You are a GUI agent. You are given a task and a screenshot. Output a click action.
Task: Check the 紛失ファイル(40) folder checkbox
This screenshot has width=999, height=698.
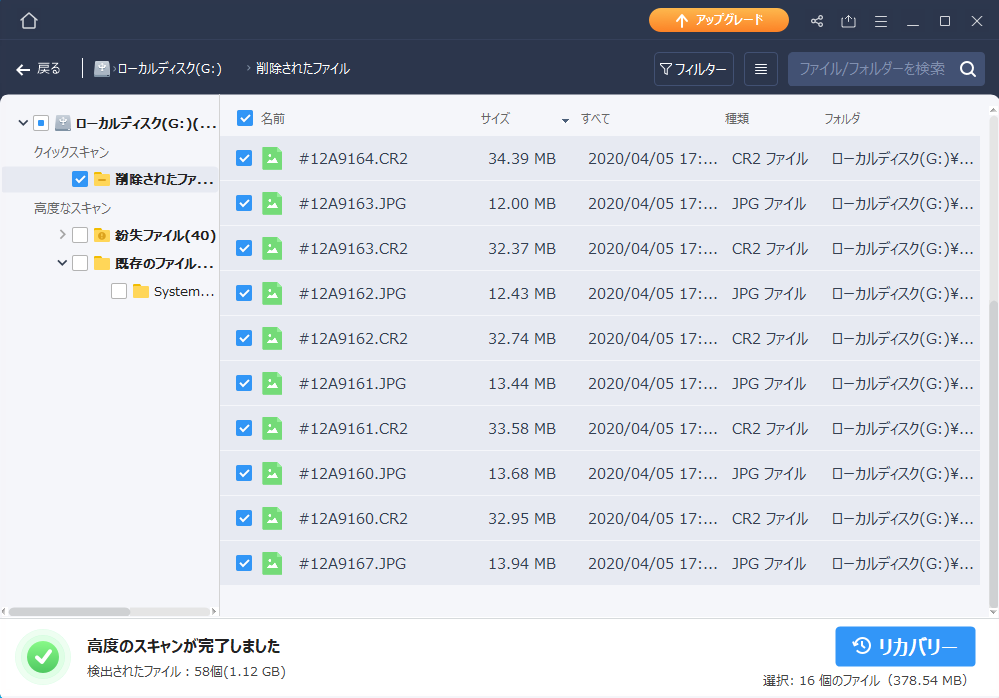pyautogui.click(x=80, y=235)
